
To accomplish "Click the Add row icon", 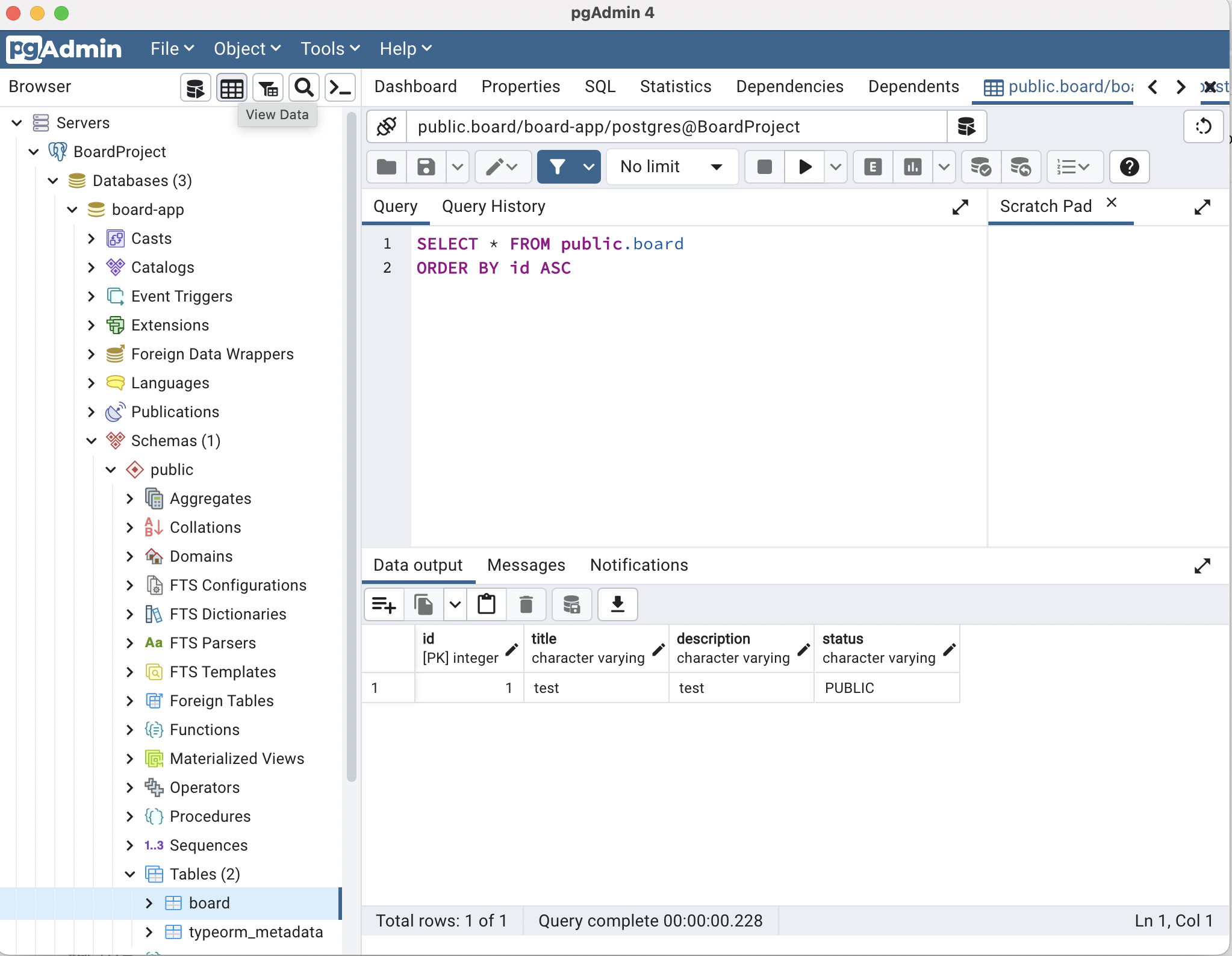I will [x=384, y=604].
